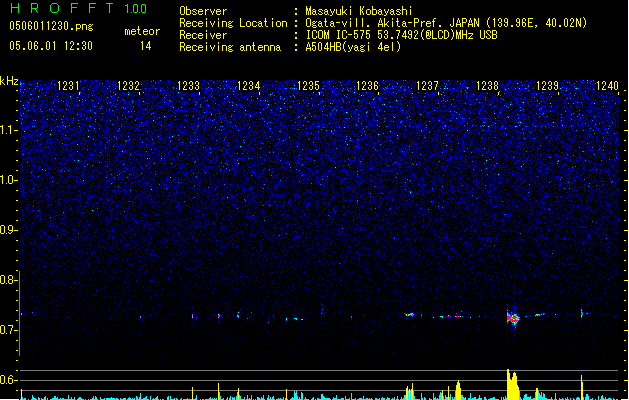Screen dimensions: 629x400
Task: Click the 1240 time marker
Action: click(607, 86)
